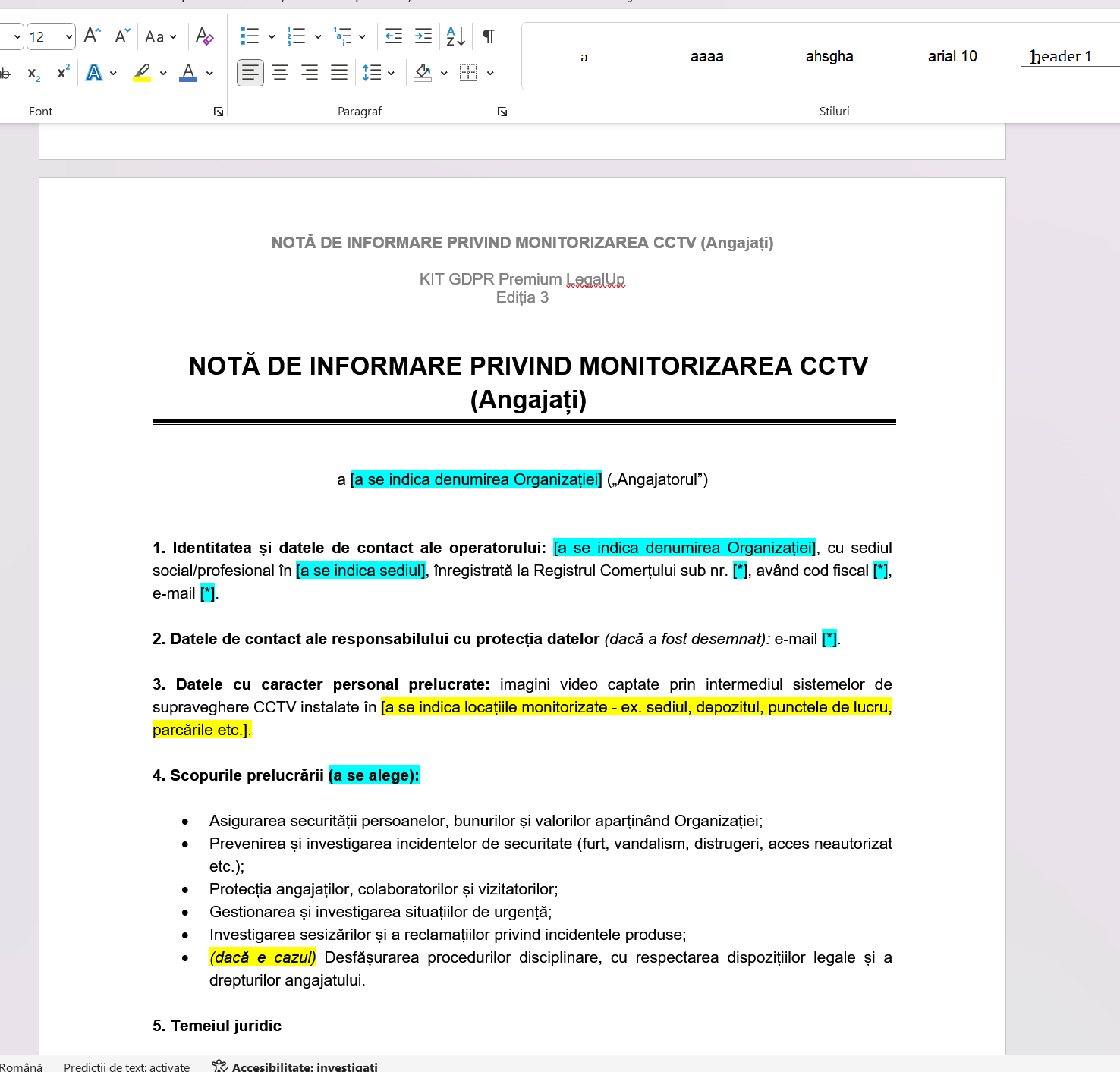The image size is (1120, 1072).
Task: Apply the 'ahsgha' style
Action: (x=829, y=56)
